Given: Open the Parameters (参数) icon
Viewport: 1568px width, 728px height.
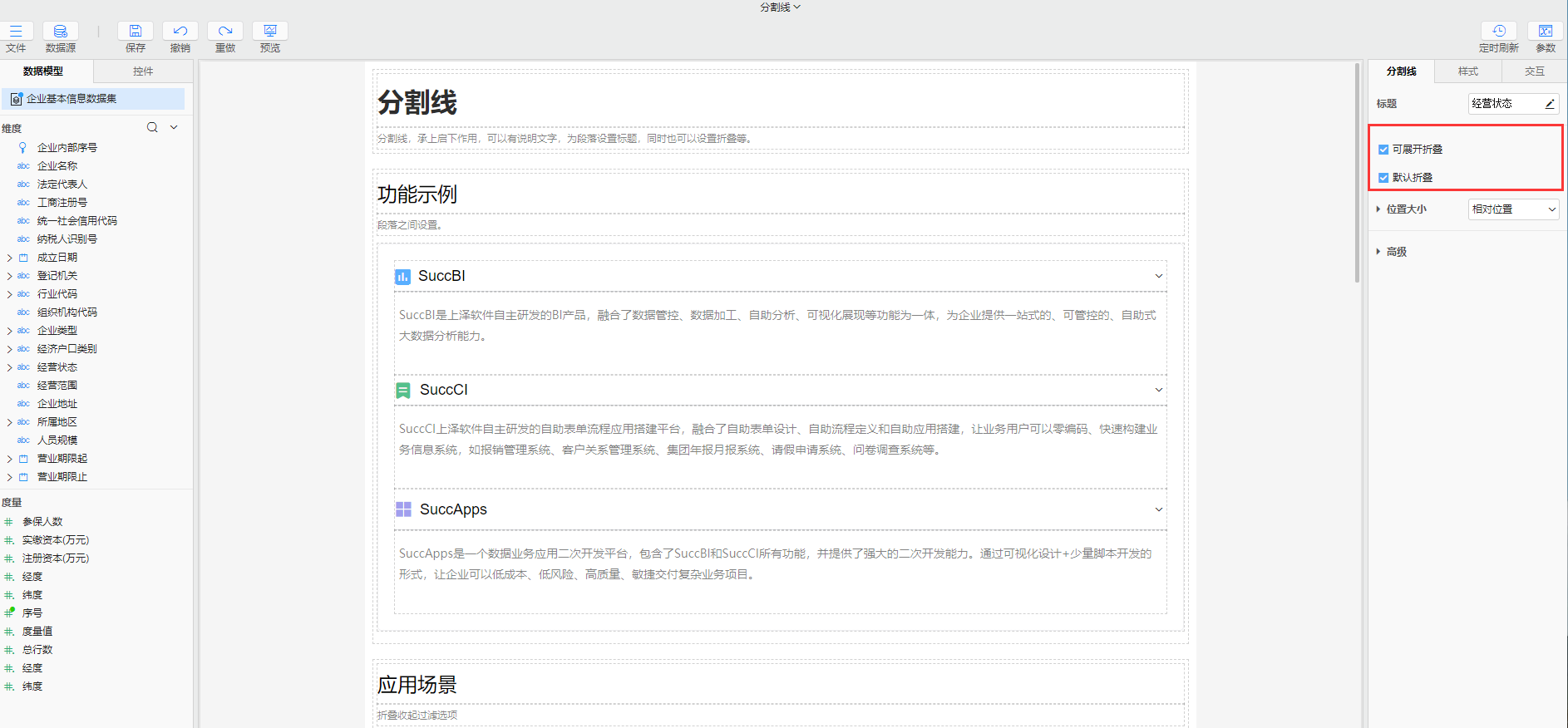Looking at the screenshot, I should [x=1546, y=32].
